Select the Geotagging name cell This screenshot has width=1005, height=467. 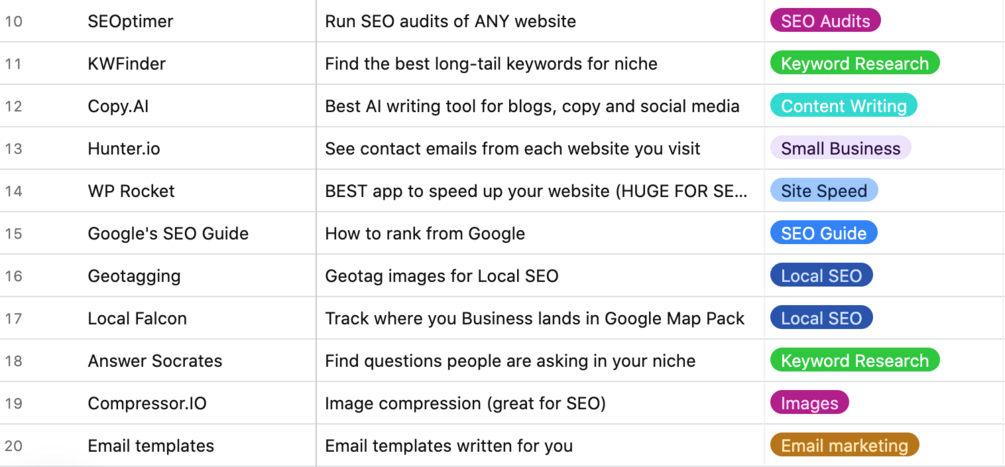[x=134, y=276]
